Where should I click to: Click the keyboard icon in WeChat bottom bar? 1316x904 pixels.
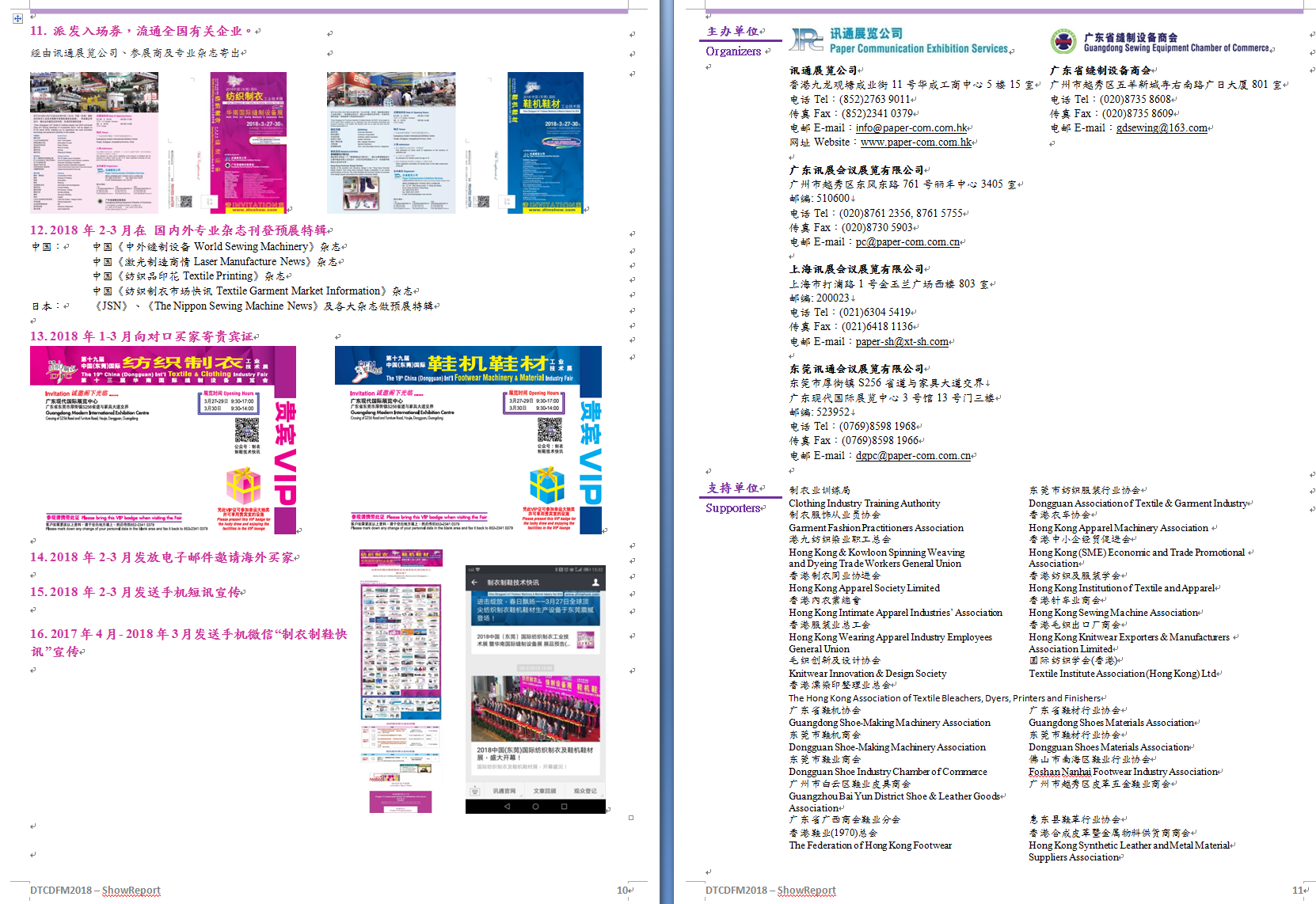click(x=475, y=791)
